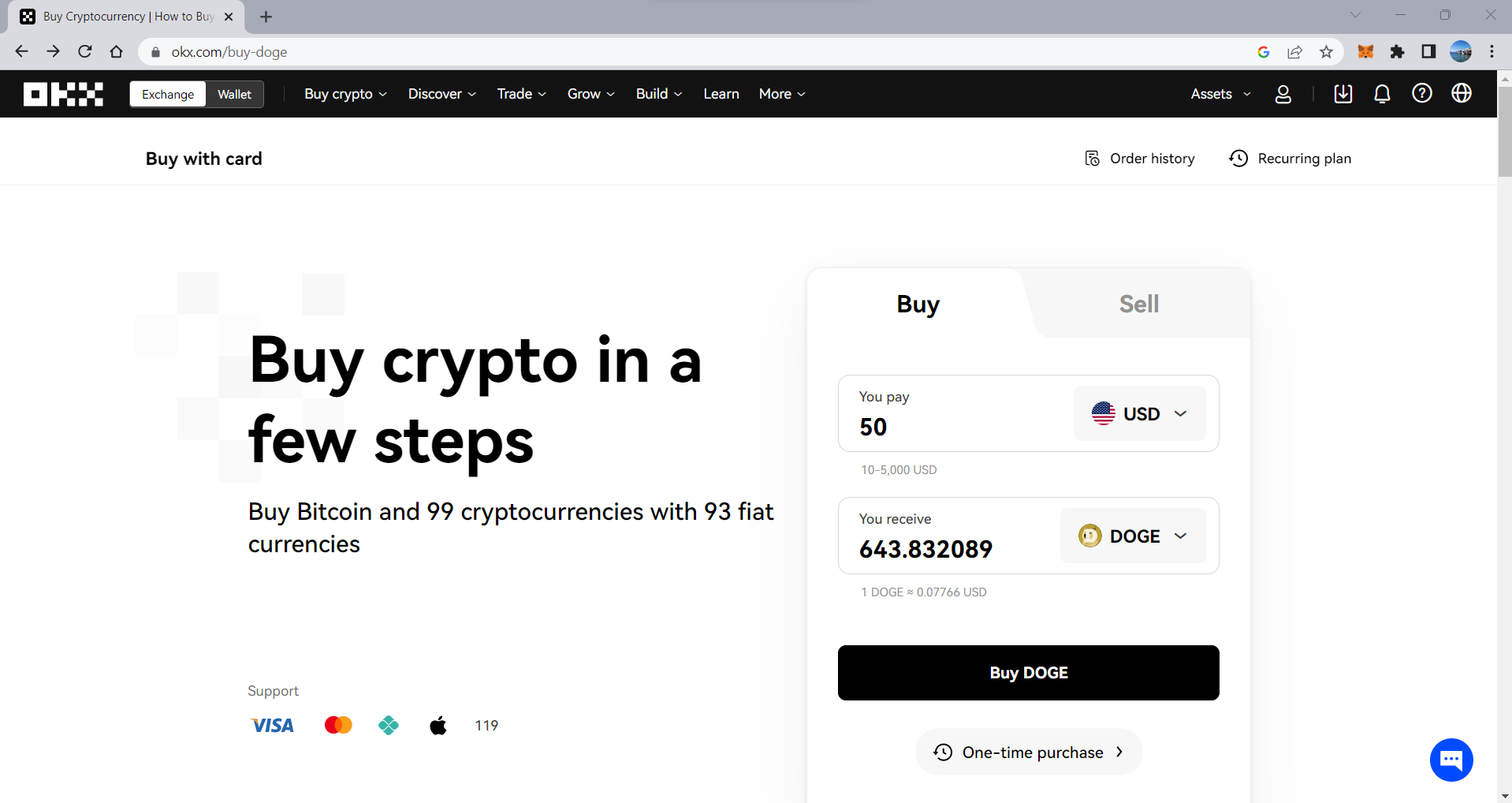This screenshot has height=803, width=1512.
Task: Click the MetaMask fox extension icon
Action: click(x=1365, y=52)
